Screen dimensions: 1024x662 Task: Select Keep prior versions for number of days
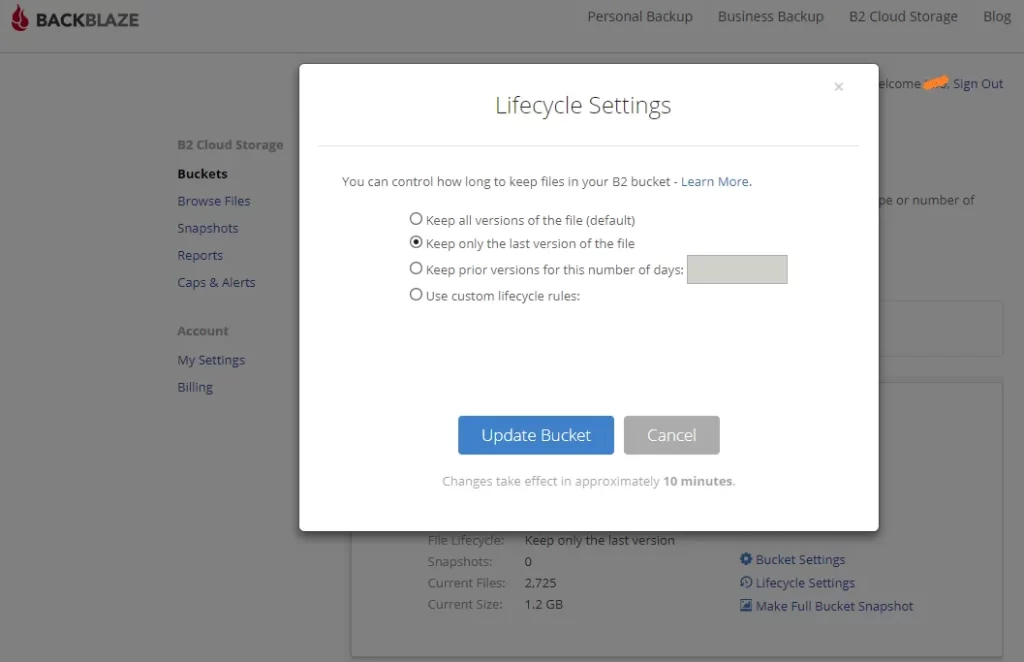[416, 268]
